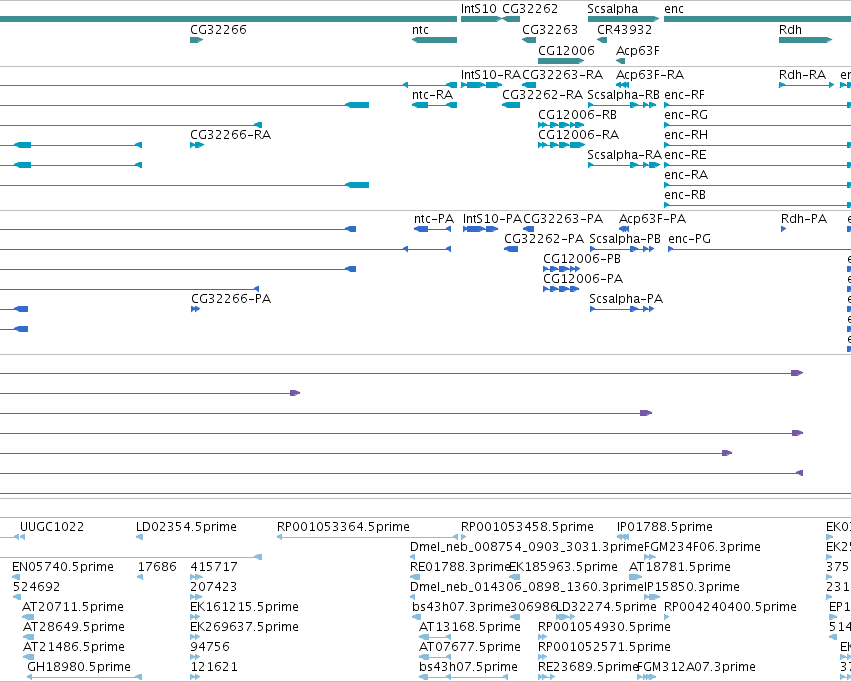Select the IntS10 gene label
Viewport: 851px width, 682px height.
[x=479, y=9]
